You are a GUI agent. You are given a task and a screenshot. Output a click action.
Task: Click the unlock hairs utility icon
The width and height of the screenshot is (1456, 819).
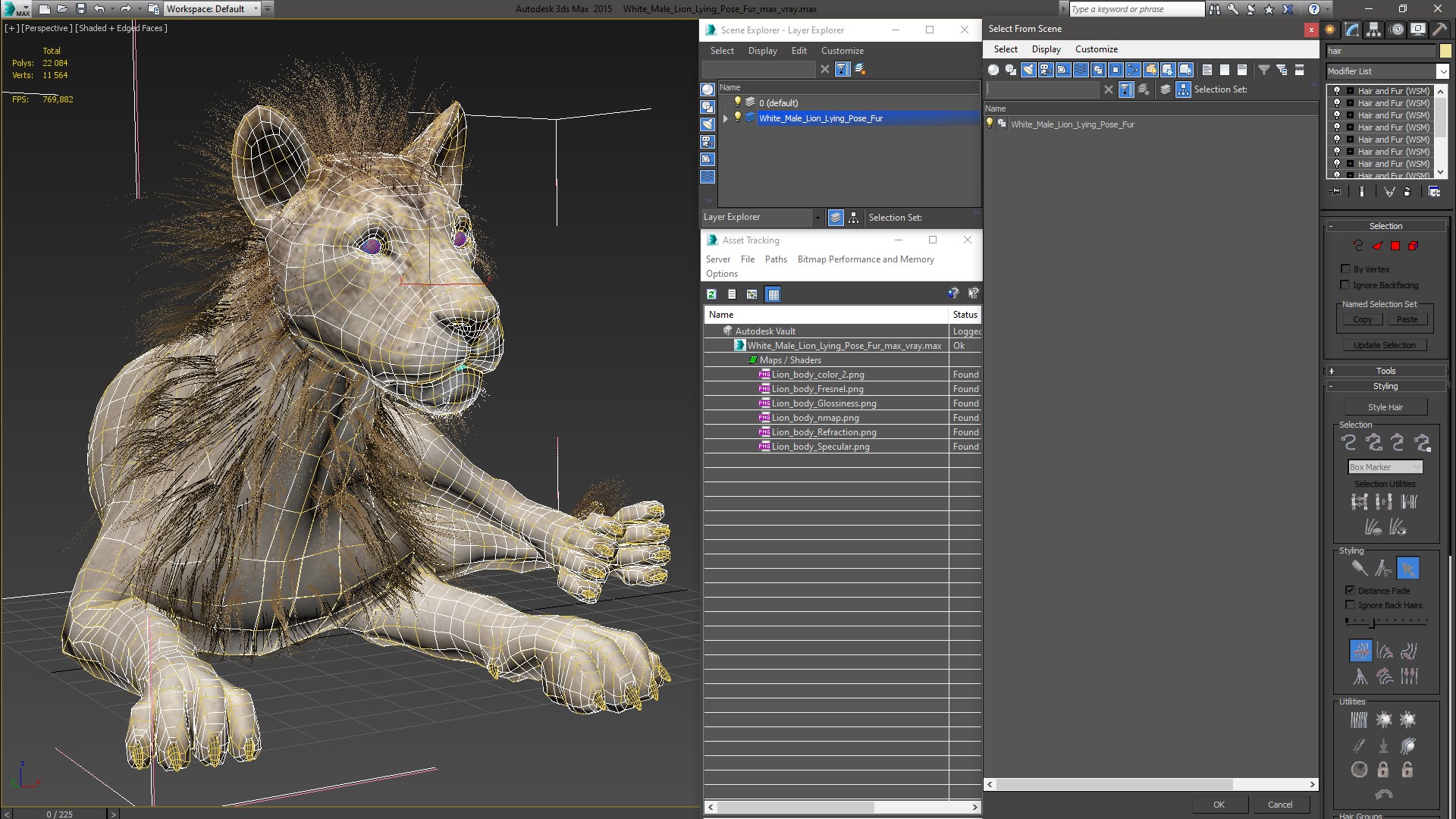[1407, 770]
